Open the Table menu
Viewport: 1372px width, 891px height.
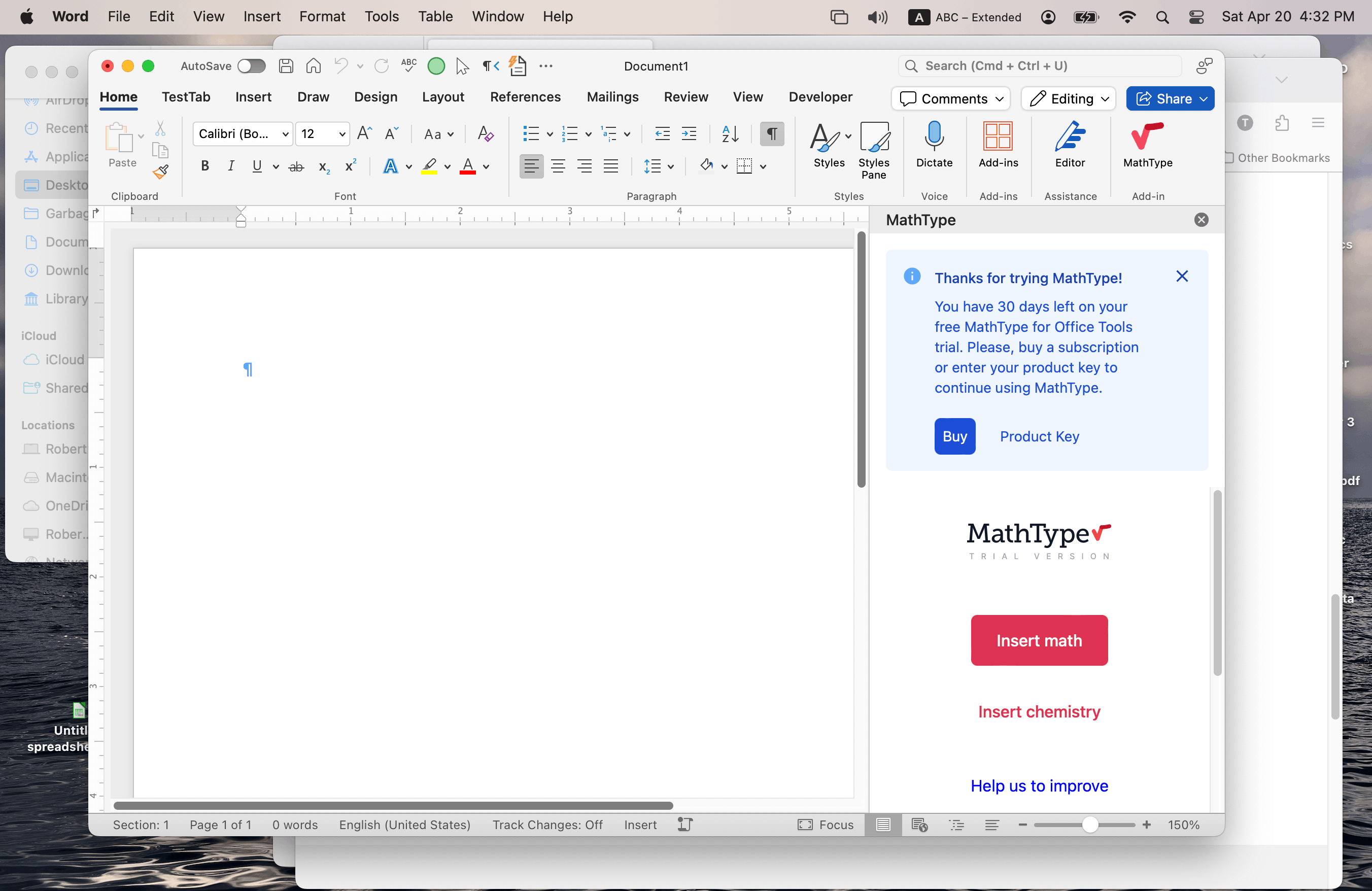click(x=435, y=16)
